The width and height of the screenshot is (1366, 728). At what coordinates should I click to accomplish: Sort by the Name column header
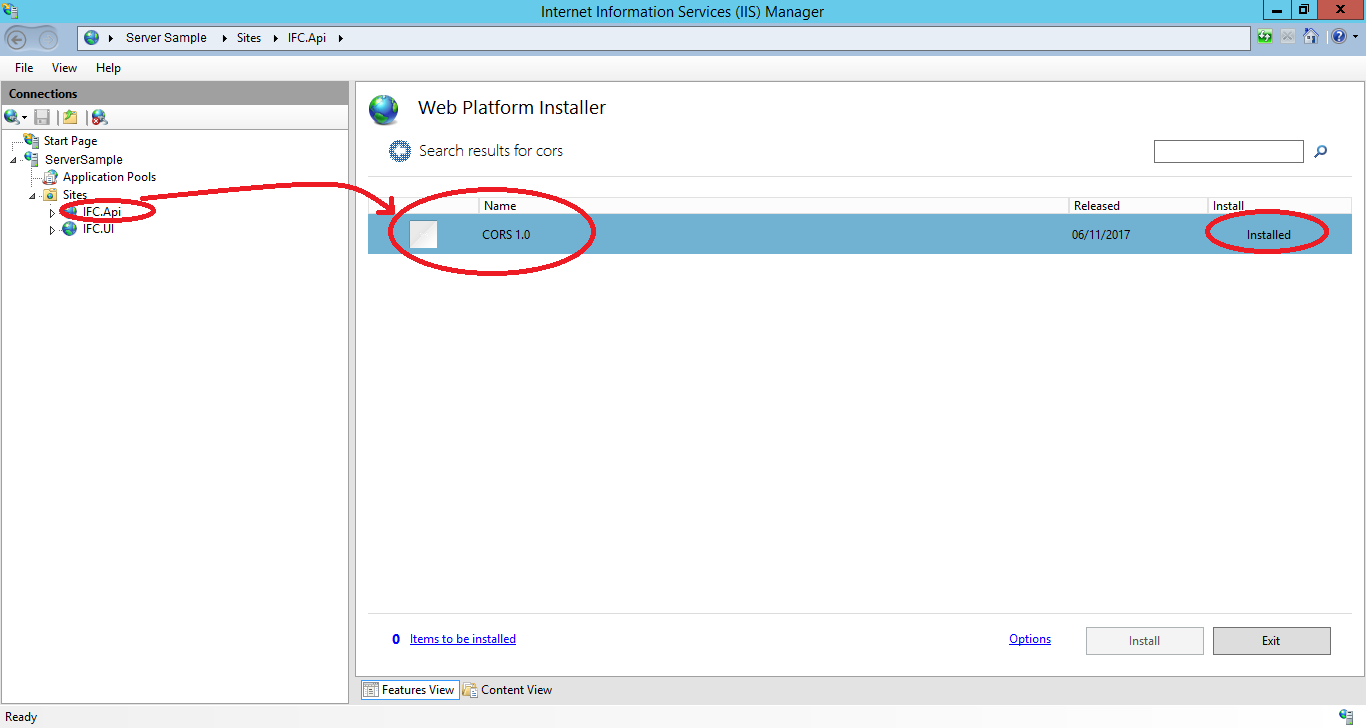pos(773,205)
